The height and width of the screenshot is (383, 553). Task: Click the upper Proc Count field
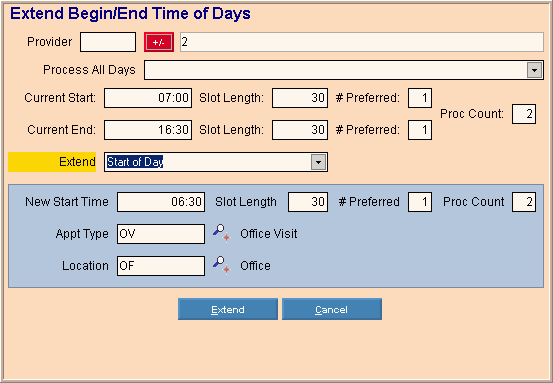click(x=524, y=114)
